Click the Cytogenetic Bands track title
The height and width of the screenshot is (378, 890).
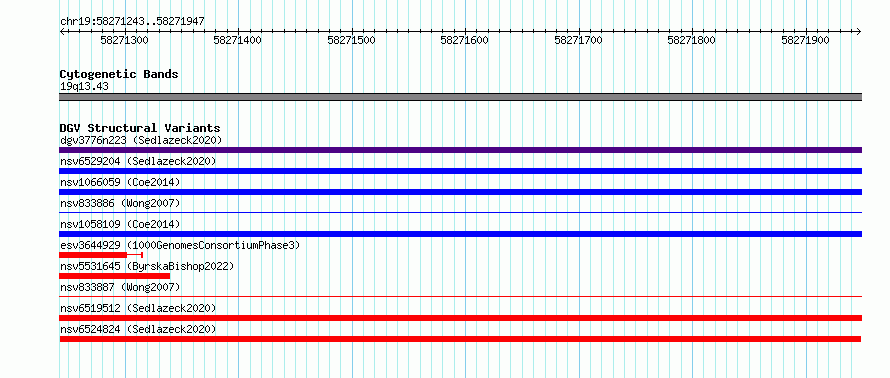pos(119,74)
